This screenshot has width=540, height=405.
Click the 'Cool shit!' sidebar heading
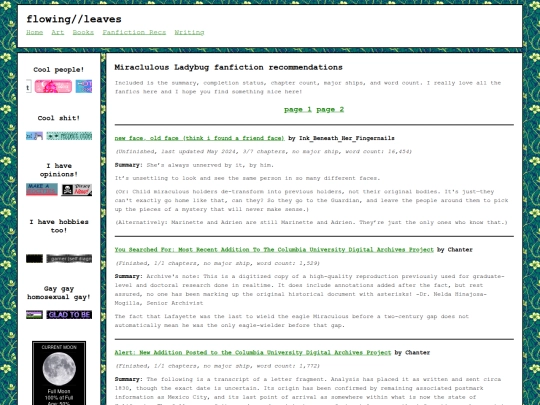(59, 118)
